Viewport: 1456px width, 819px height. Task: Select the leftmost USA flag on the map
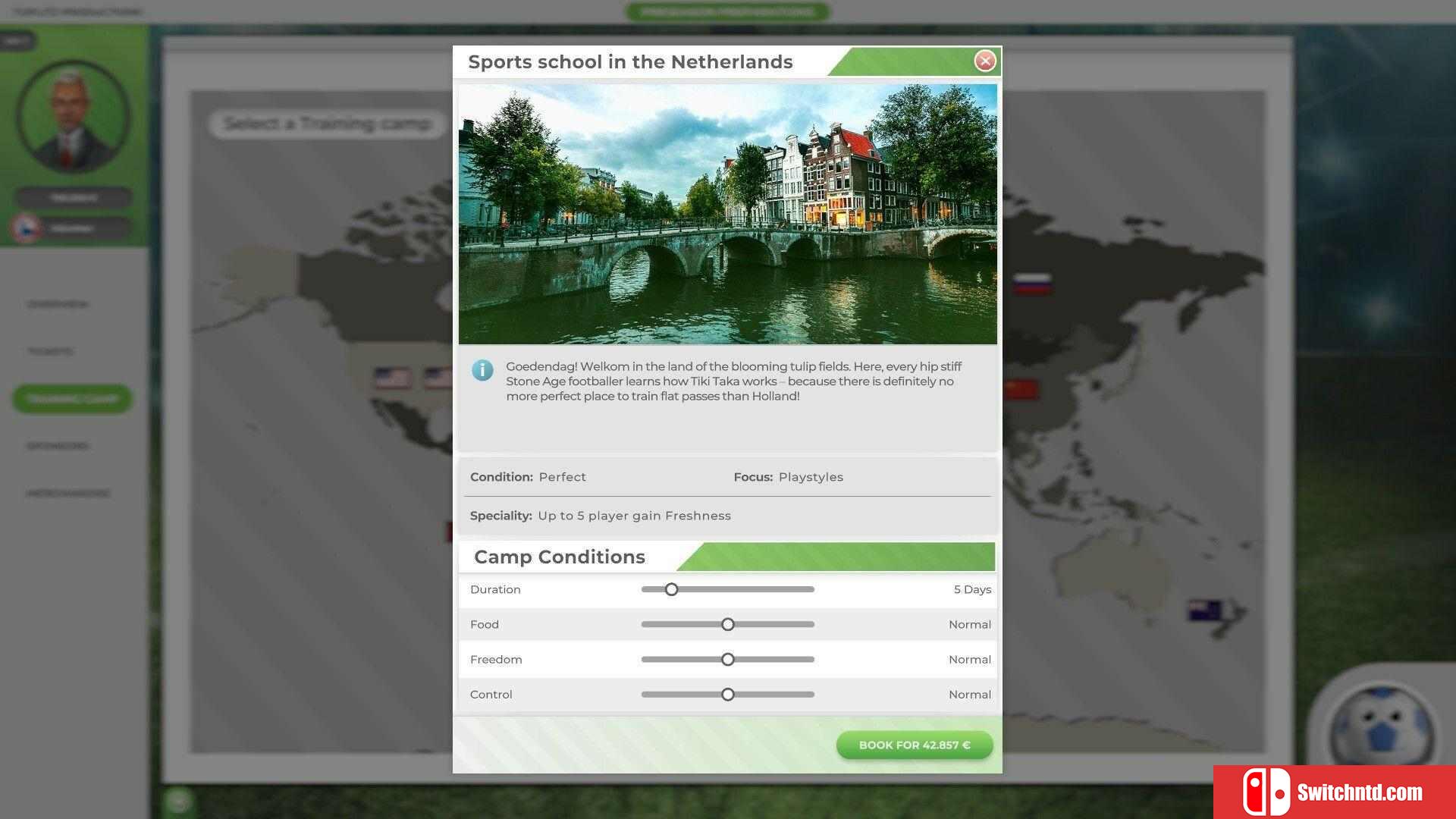click(392, 378)
